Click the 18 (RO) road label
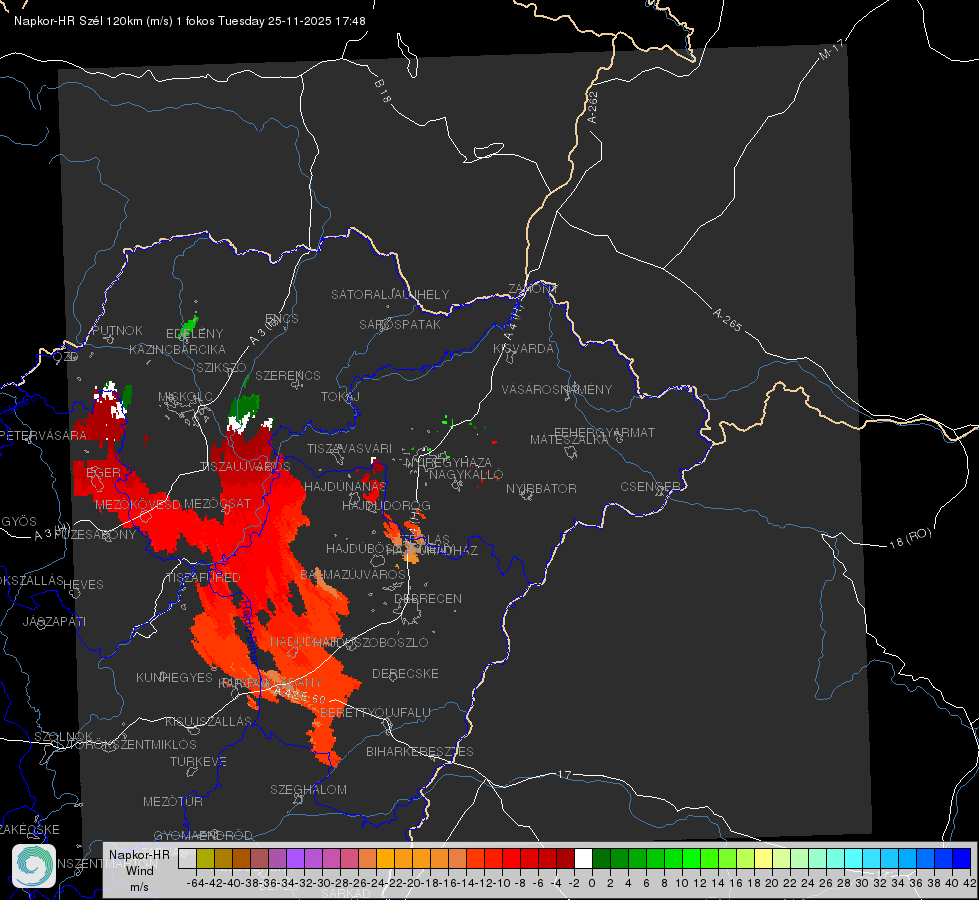Screen dimensions: 979x900 click(x=910, y=538)
